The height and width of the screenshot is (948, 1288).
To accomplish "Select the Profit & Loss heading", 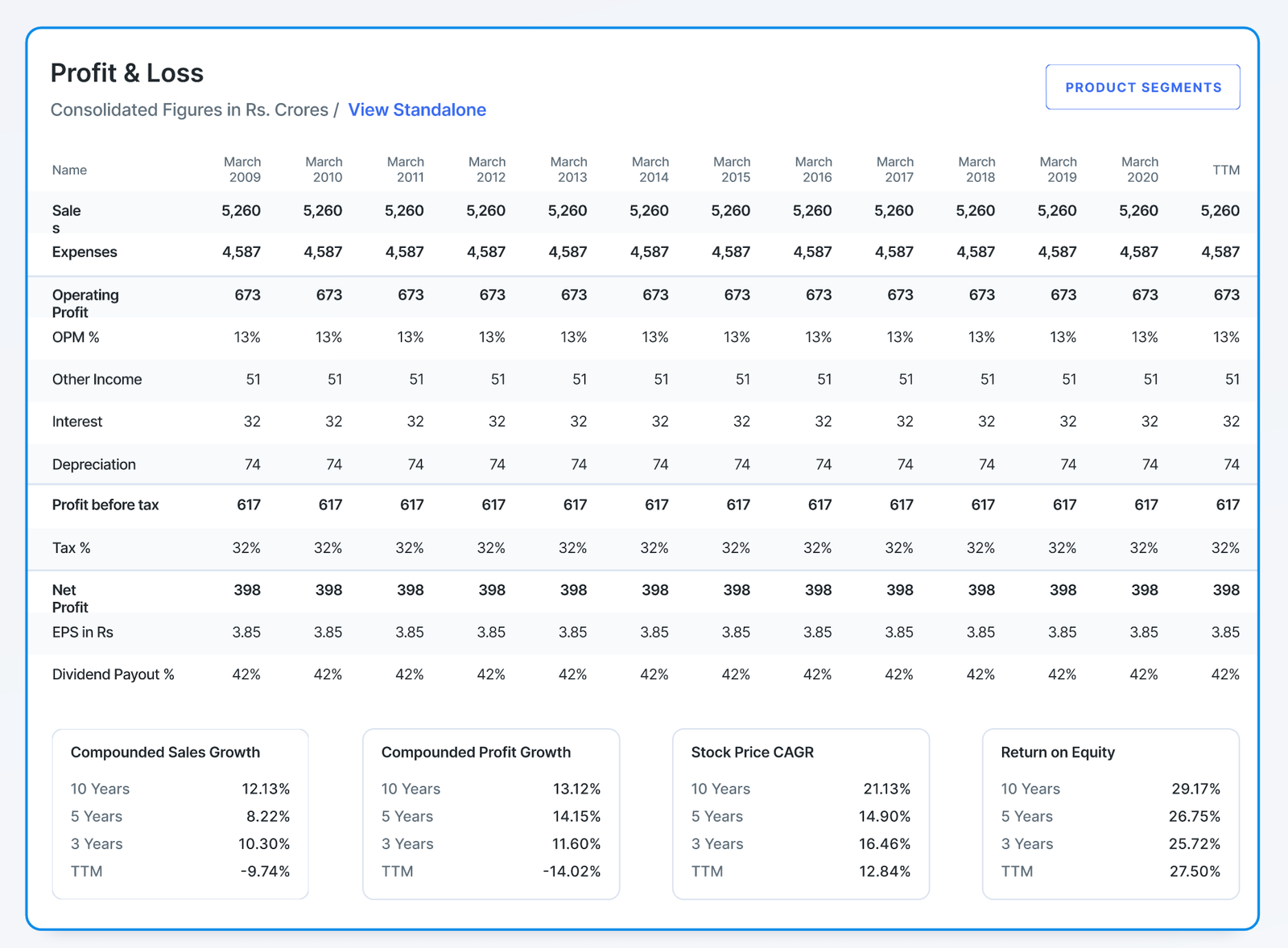I will click(x=127, y=73).
